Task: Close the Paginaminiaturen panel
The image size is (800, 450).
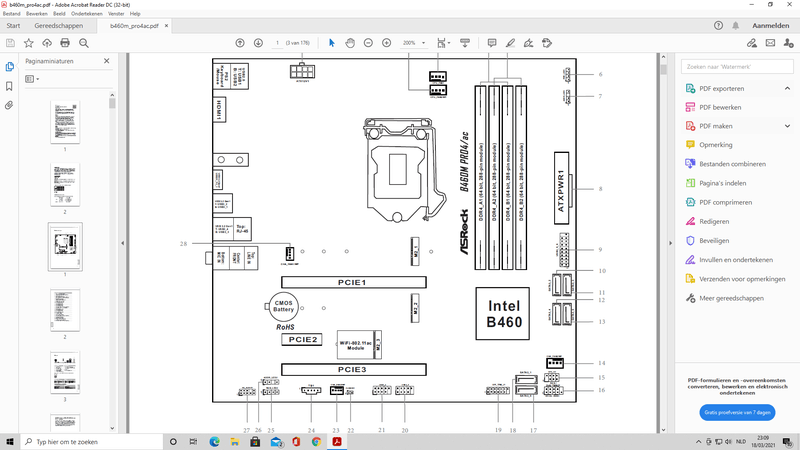Action: click(x=107, y=61)
